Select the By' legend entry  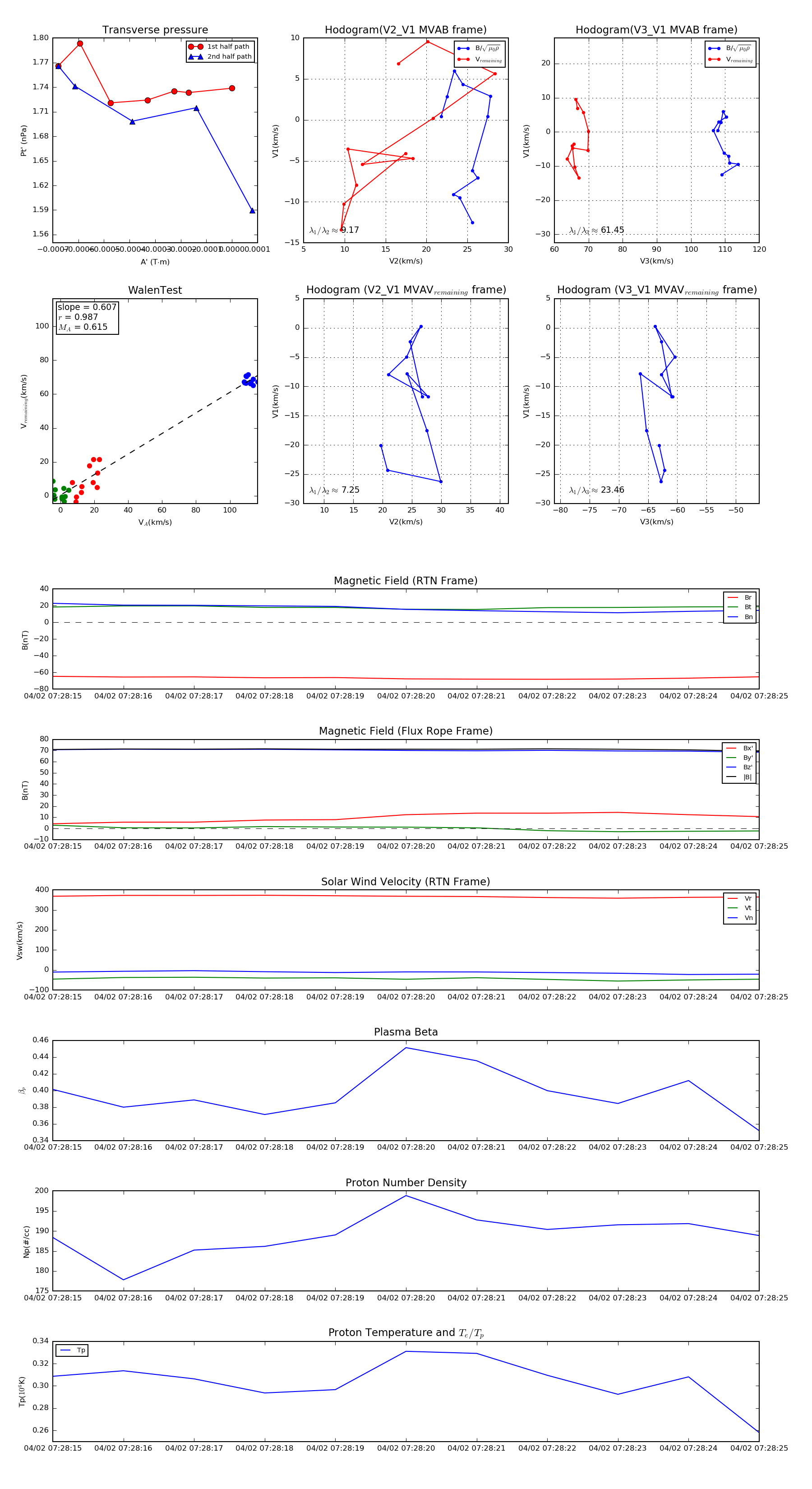pos(739,758)
